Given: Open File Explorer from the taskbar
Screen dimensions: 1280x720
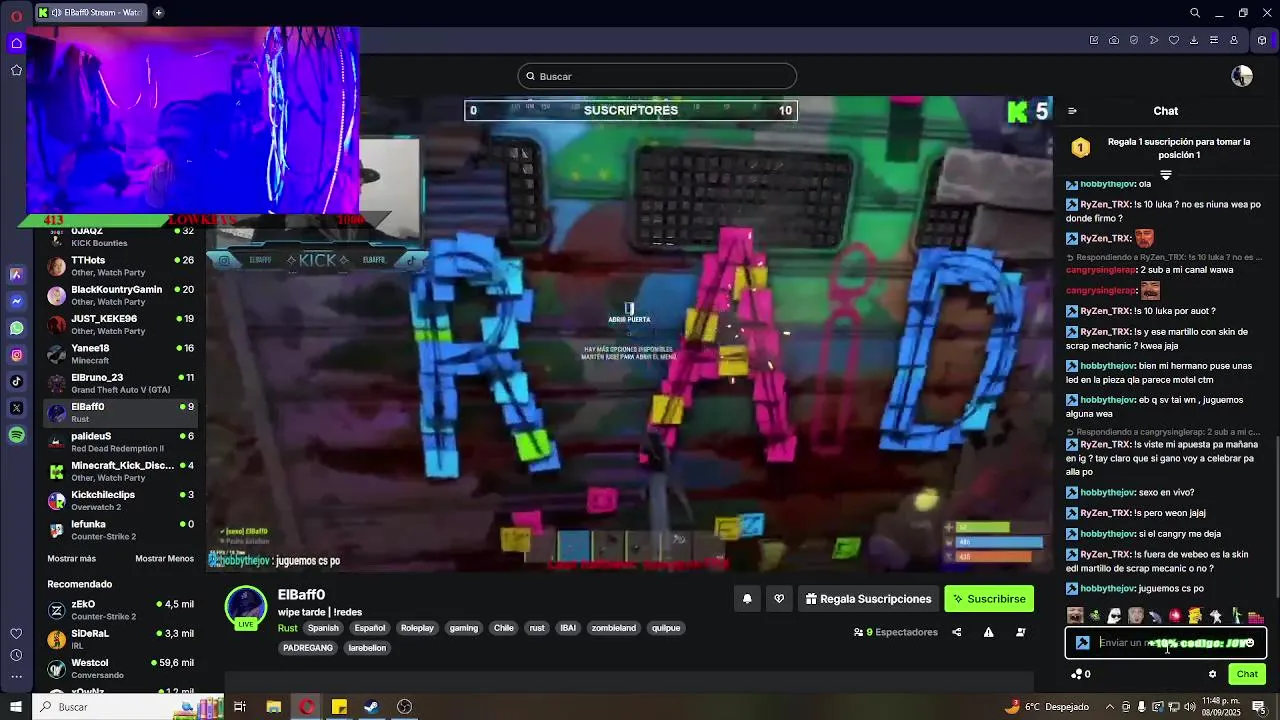Looking at the screenshot, I should coord(273,707).
